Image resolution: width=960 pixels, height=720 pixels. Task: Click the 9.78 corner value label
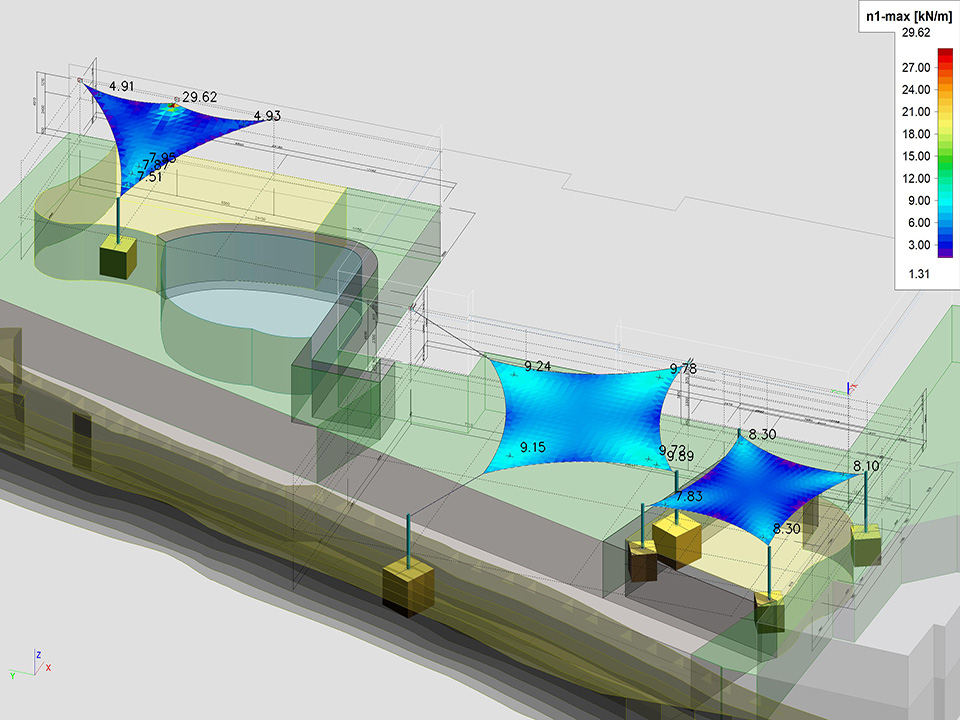click(684, 369)
